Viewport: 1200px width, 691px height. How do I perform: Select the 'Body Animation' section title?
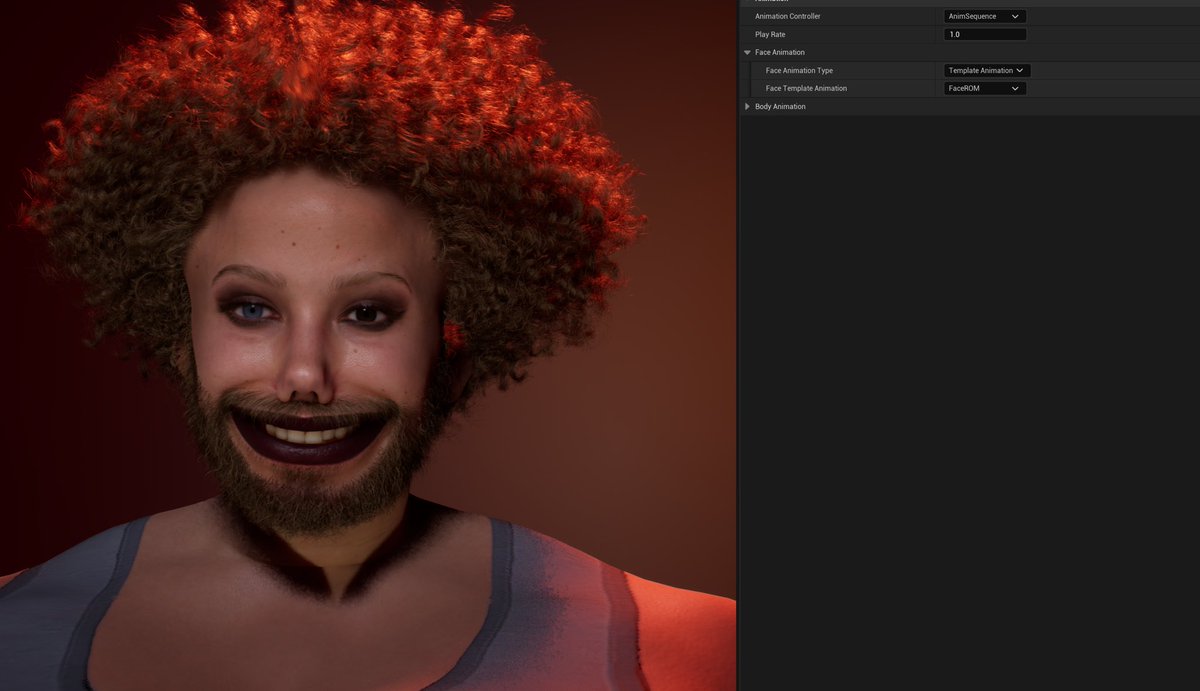780,106
